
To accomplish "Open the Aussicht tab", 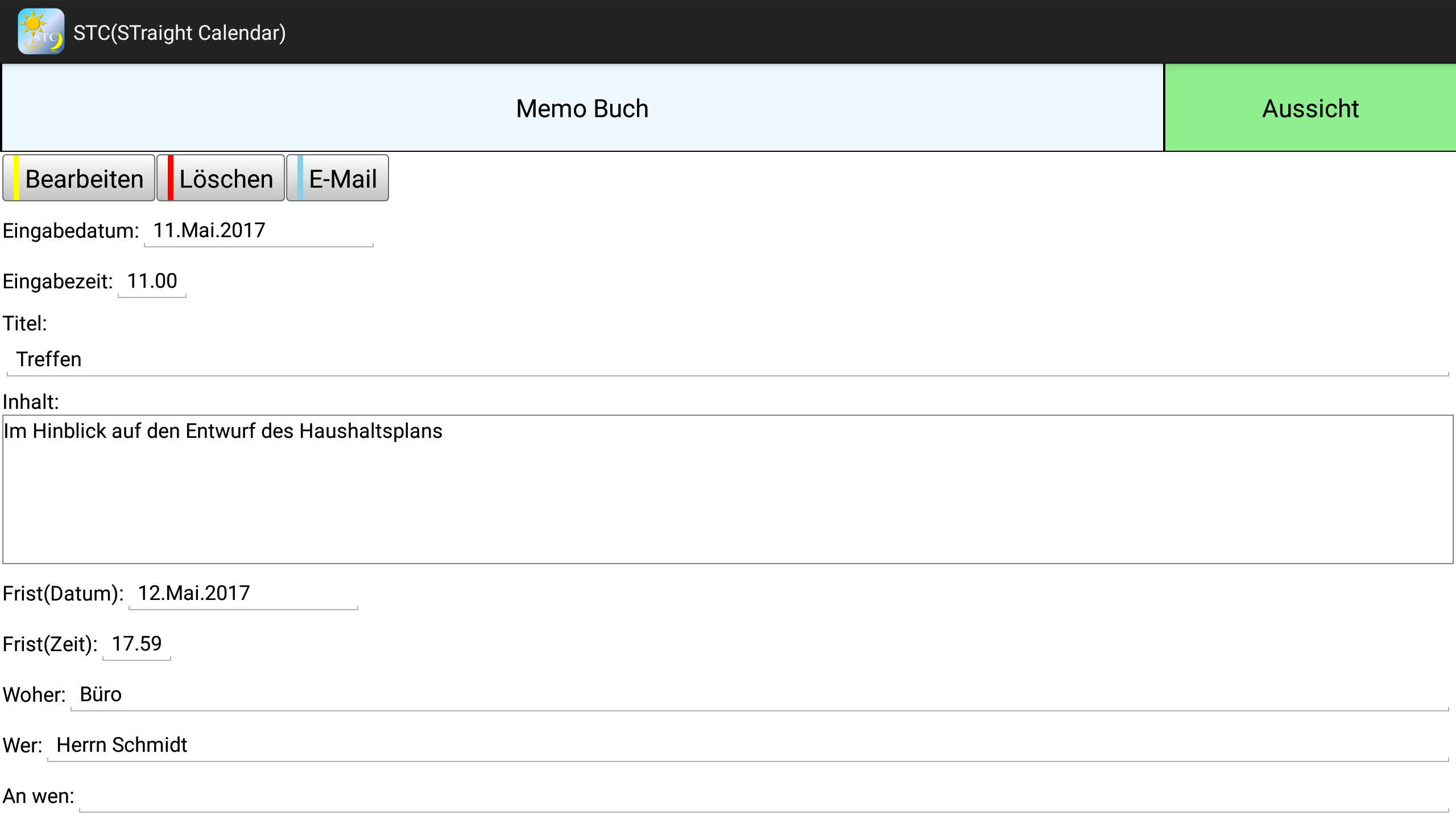I will (1310, 108).
